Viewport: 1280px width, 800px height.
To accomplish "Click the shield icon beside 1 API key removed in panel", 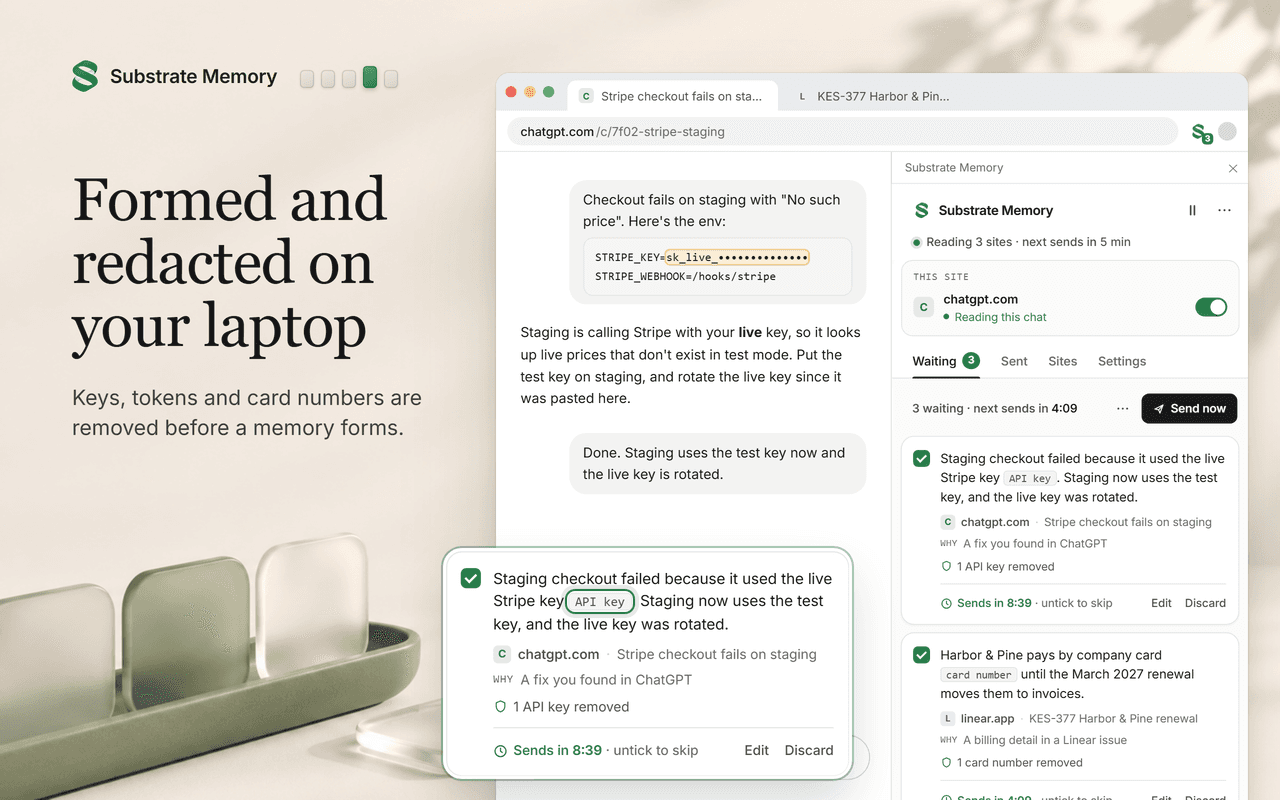I will pyautogui.click(x=946, y=566).
